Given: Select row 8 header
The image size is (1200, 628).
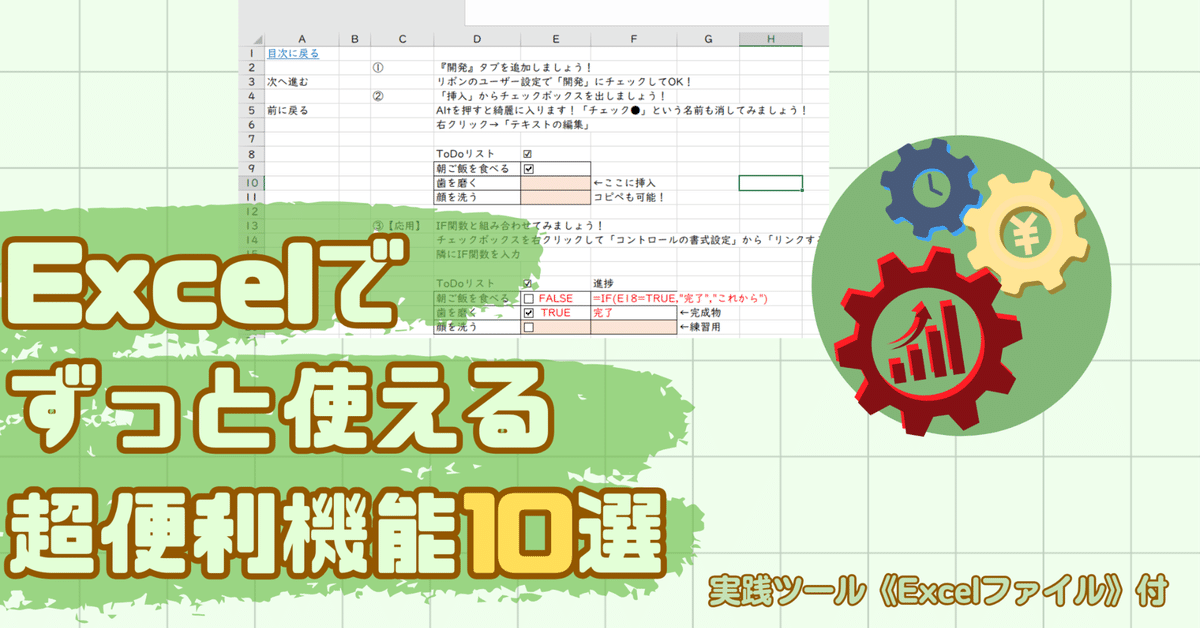Looking at the screenshot, I should (x=252, y=154).
